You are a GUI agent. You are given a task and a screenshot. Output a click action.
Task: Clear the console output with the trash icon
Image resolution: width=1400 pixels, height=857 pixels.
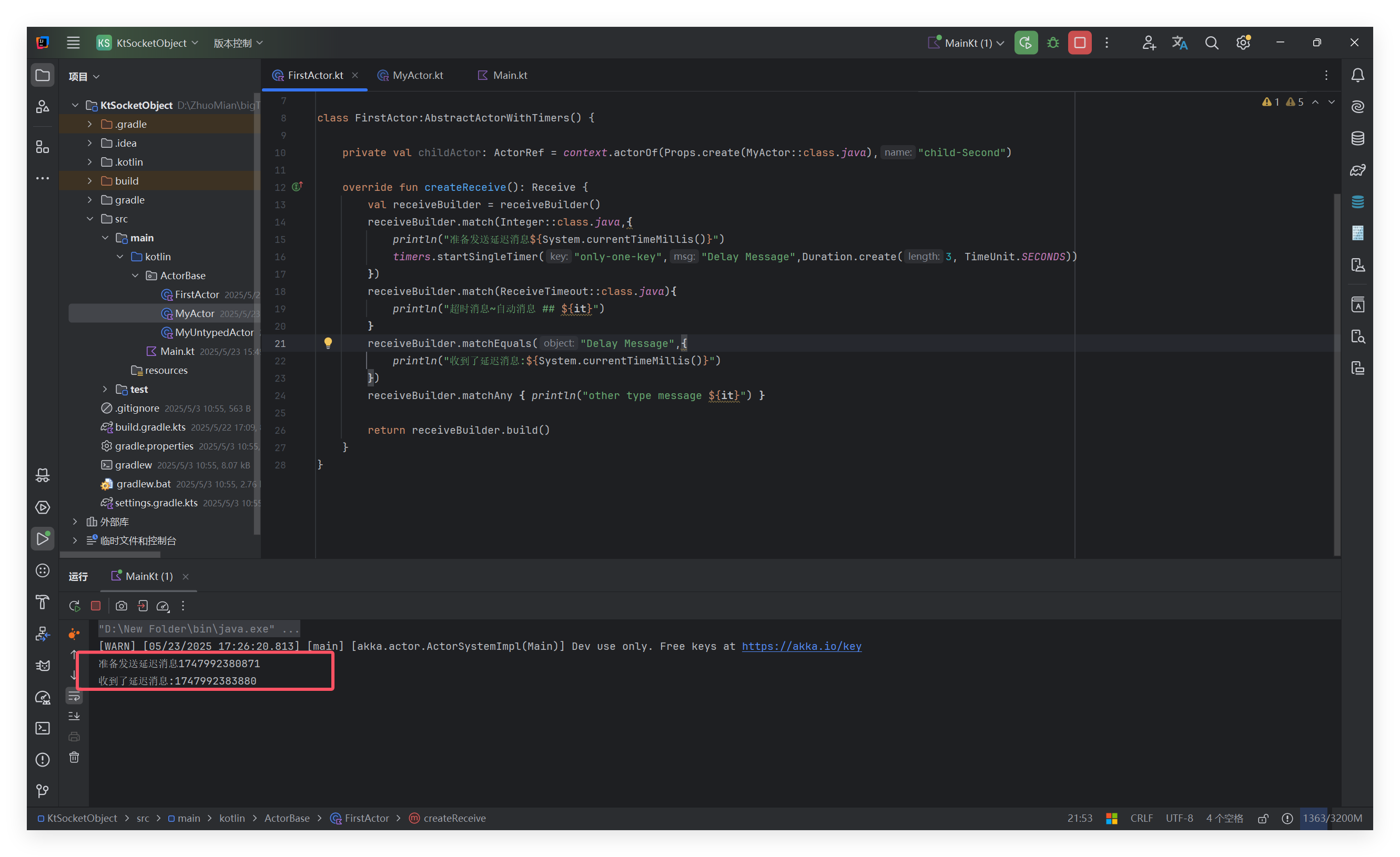74,757
